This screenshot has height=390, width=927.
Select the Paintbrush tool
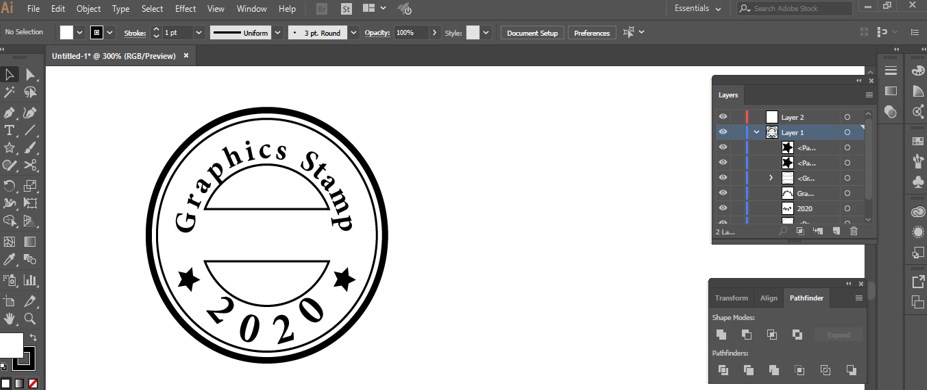pos(30,148)
